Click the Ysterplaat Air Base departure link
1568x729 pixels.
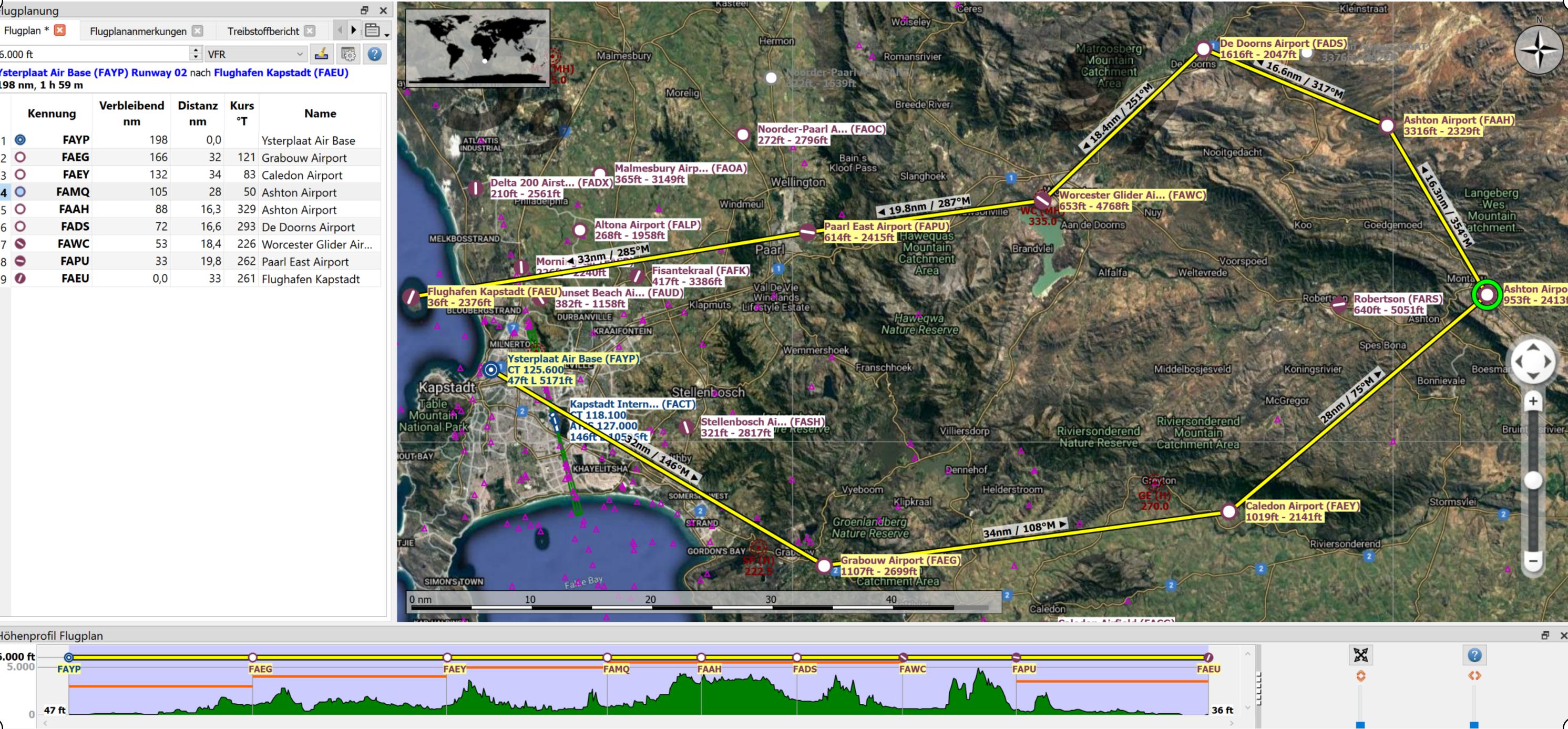pos(93,73)
